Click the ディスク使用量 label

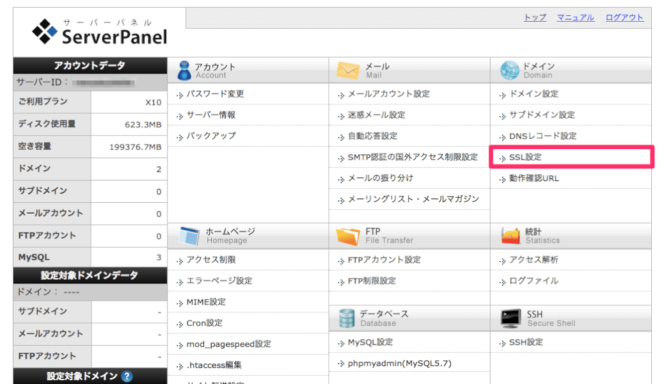pos(47,124)
